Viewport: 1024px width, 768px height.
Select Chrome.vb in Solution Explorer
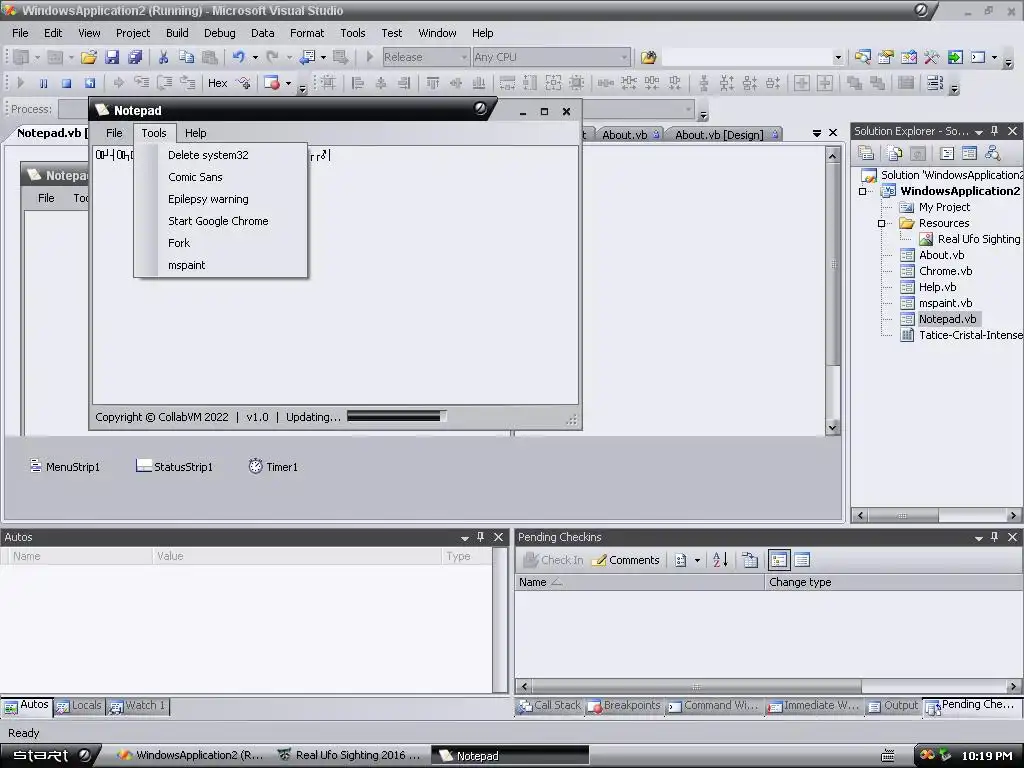click(945, 271)
